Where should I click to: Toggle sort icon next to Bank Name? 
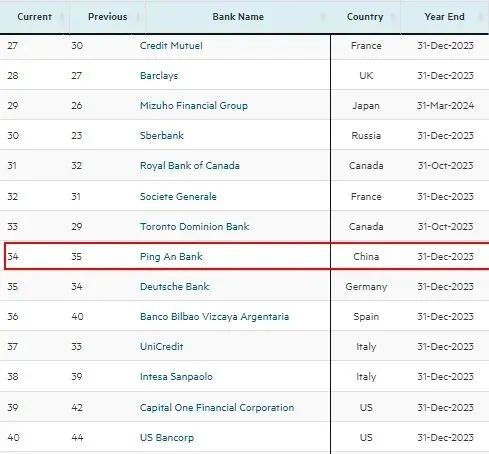(322, 17)
